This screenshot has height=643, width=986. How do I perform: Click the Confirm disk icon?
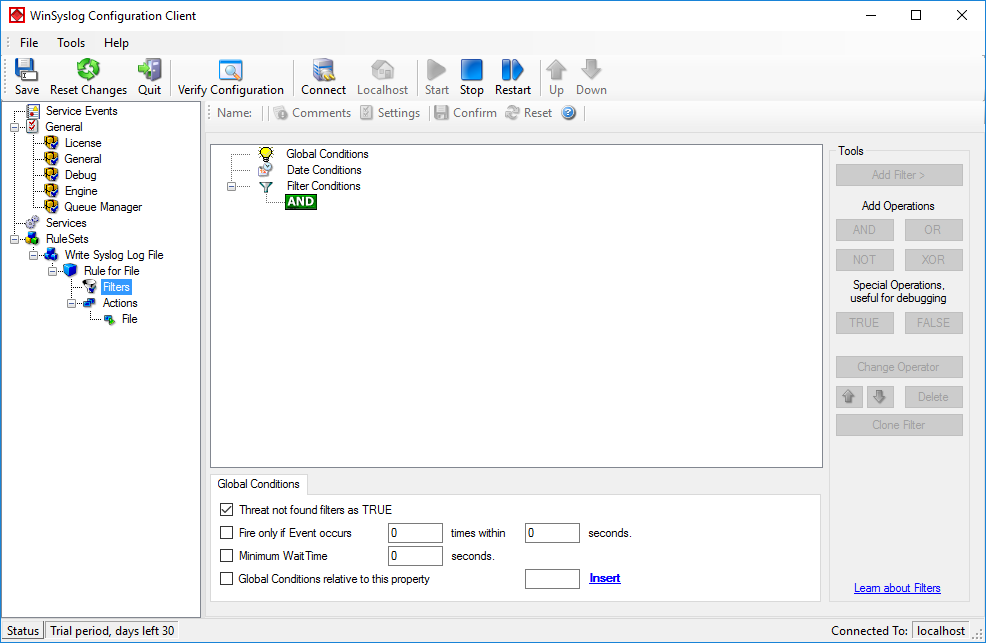pyautogui.click(x=441, y=113)
